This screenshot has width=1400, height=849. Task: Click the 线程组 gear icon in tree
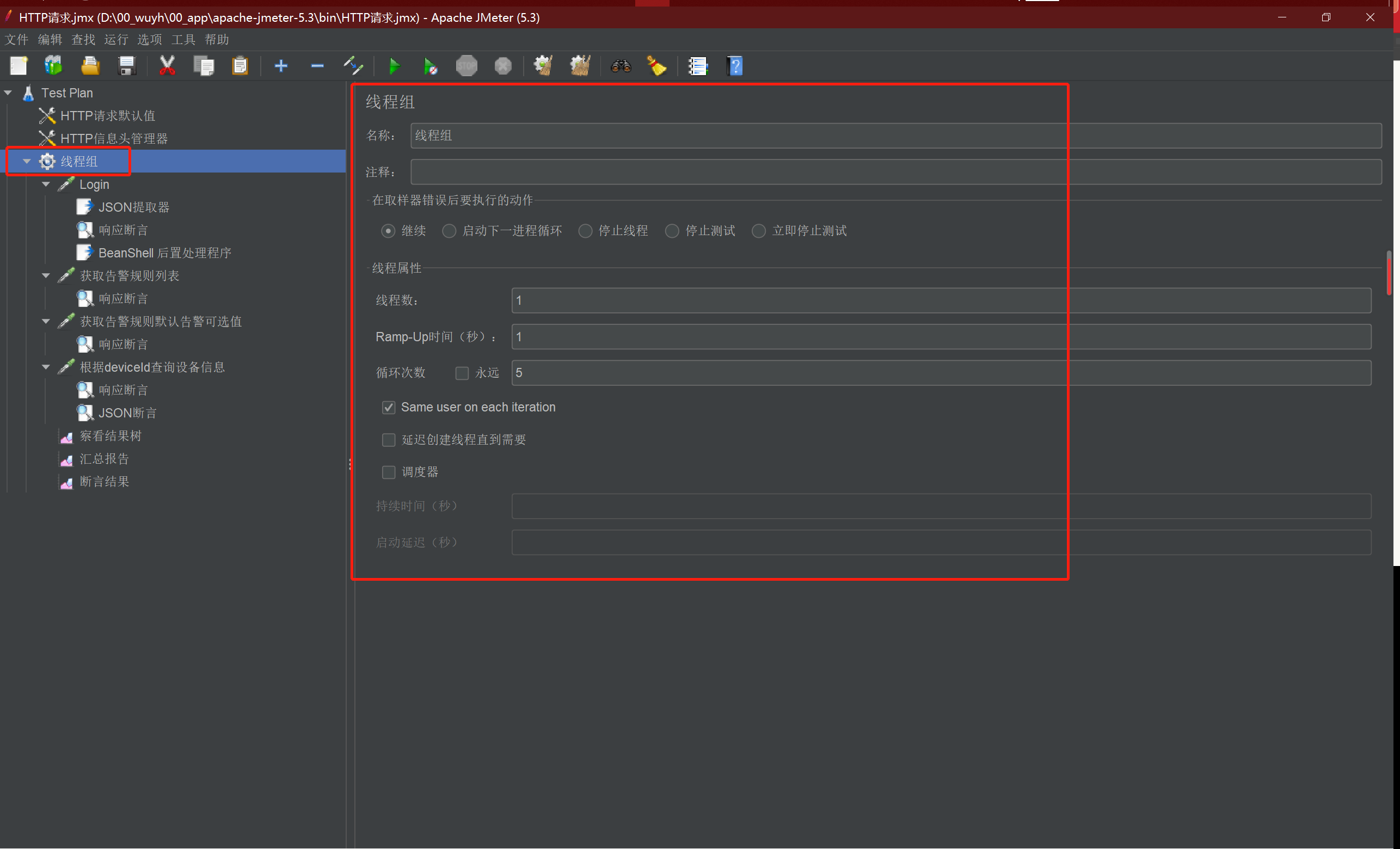47,162
